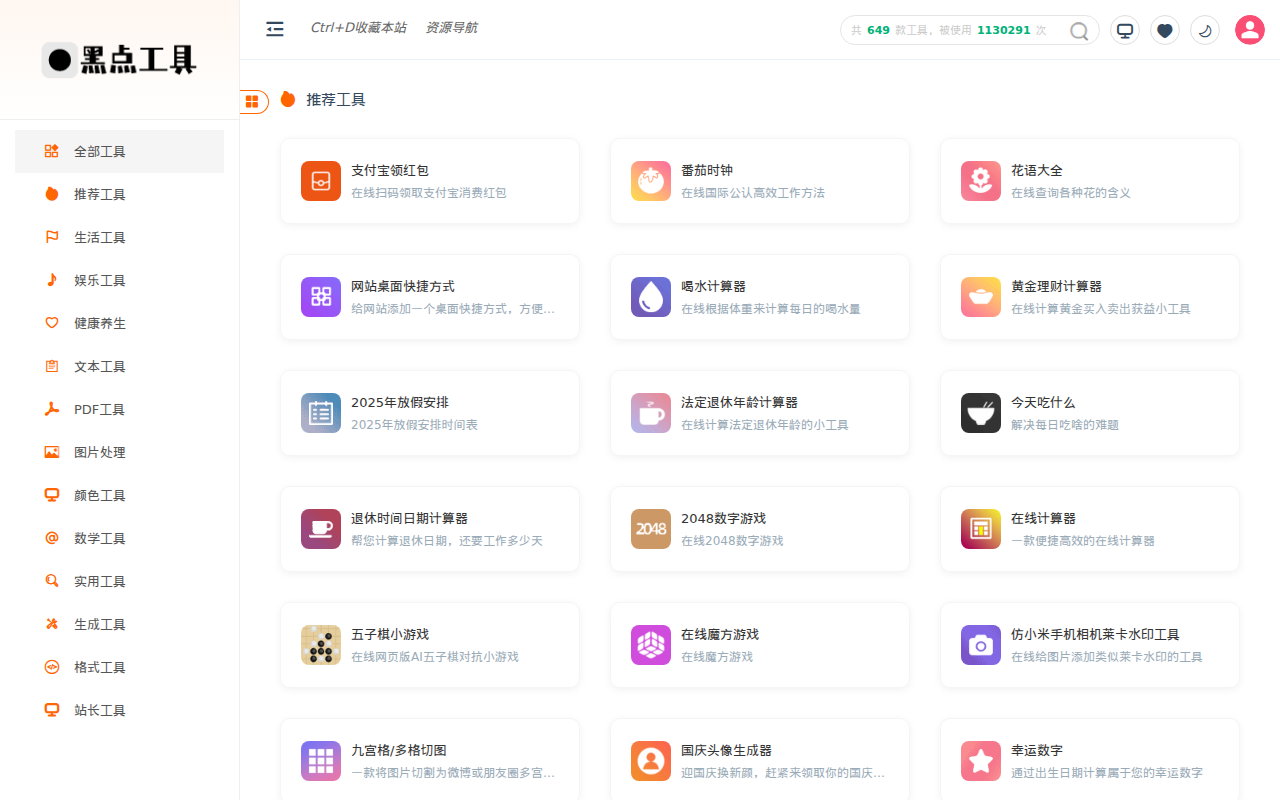
Task: Open the 番茄时钟 tomato timer tool icon
Action: click(650, 181)
